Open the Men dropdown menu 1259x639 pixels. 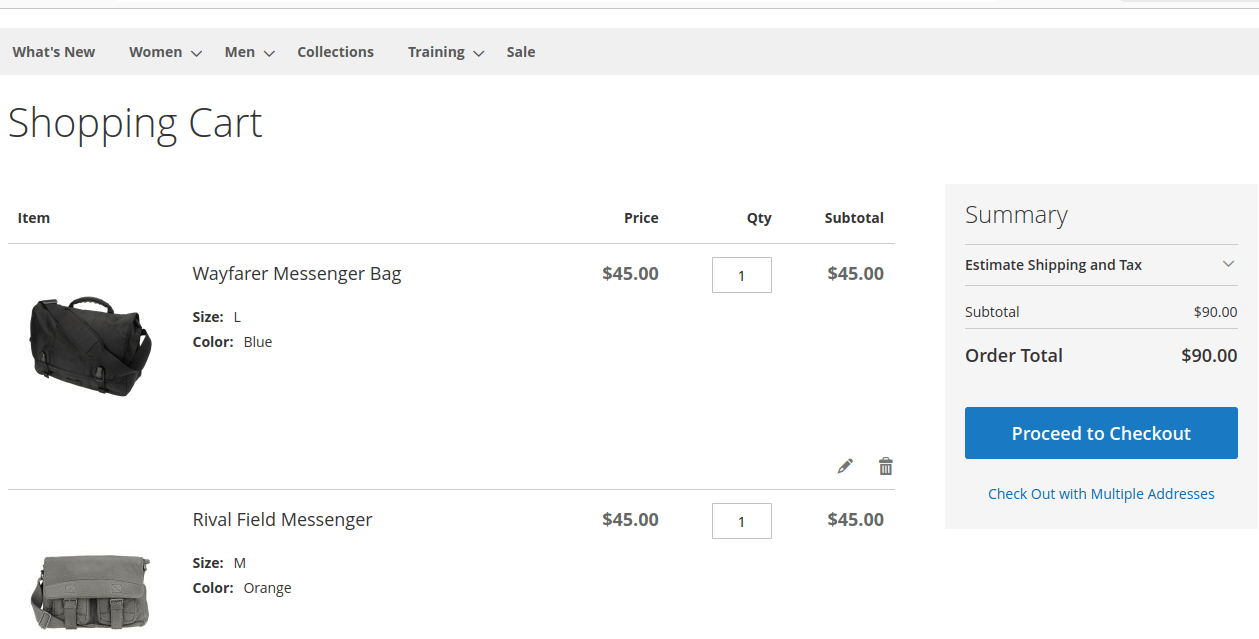pos(239,51)
